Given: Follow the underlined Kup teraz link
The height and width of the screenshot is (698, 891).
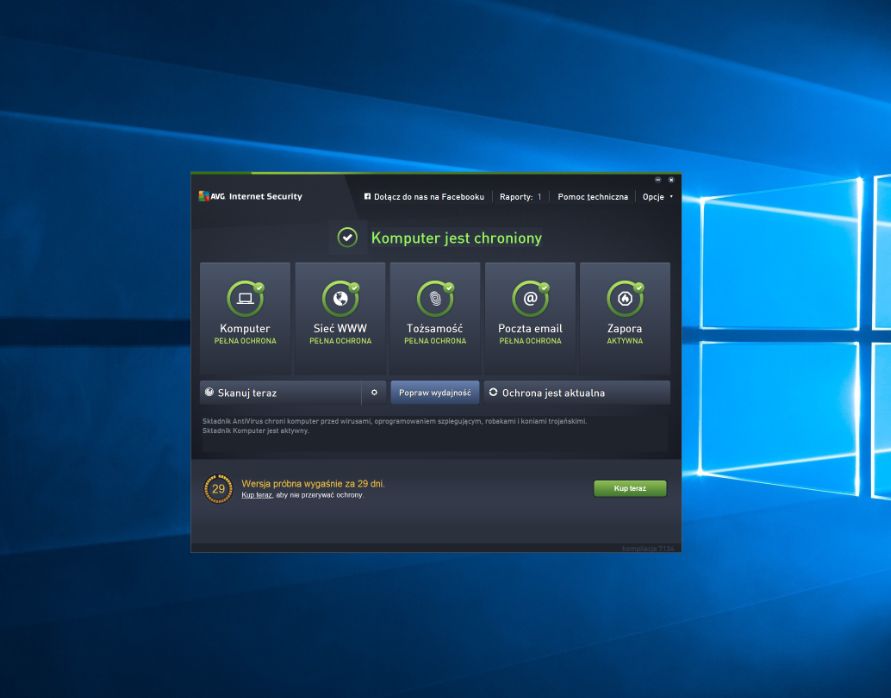Looking at the screenshot, I should click(257, 495).
